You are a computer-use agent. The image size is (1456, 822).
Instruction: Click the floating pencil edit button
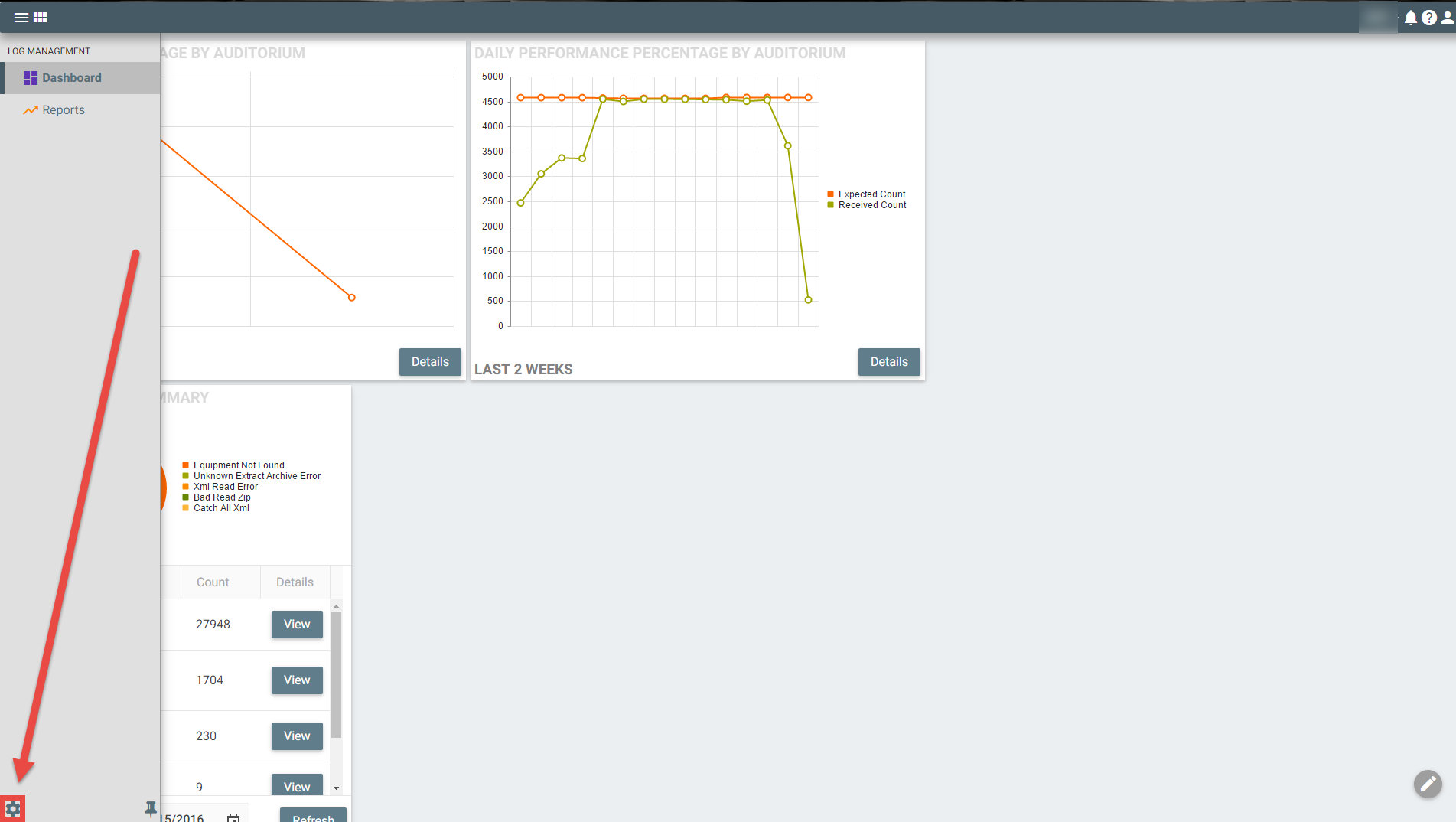point(1427,784)
